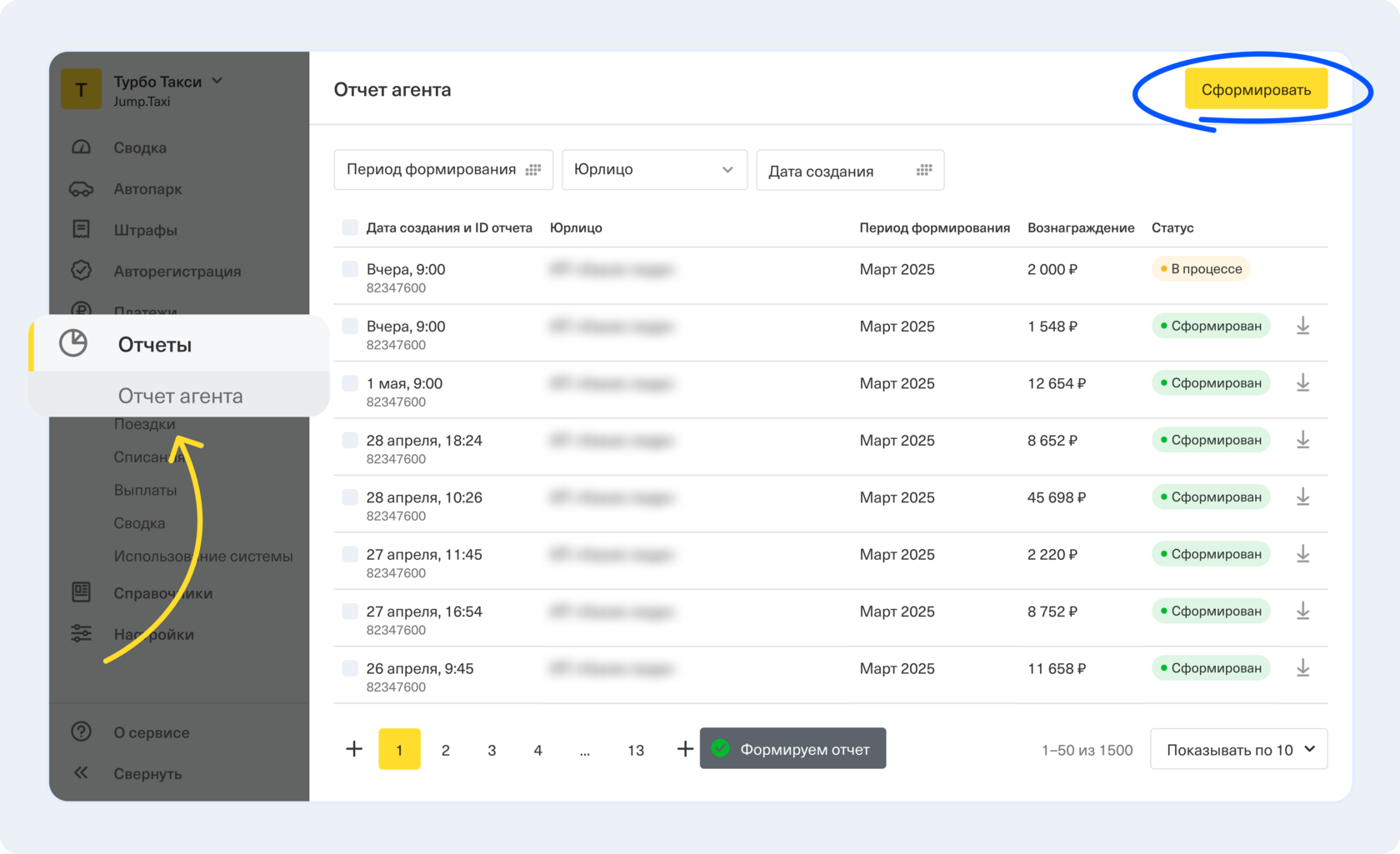Viewport: 1400px width, 854px height.
Task: Click the Сводка dashboard icon in sidebar
Action: point(81,147)
